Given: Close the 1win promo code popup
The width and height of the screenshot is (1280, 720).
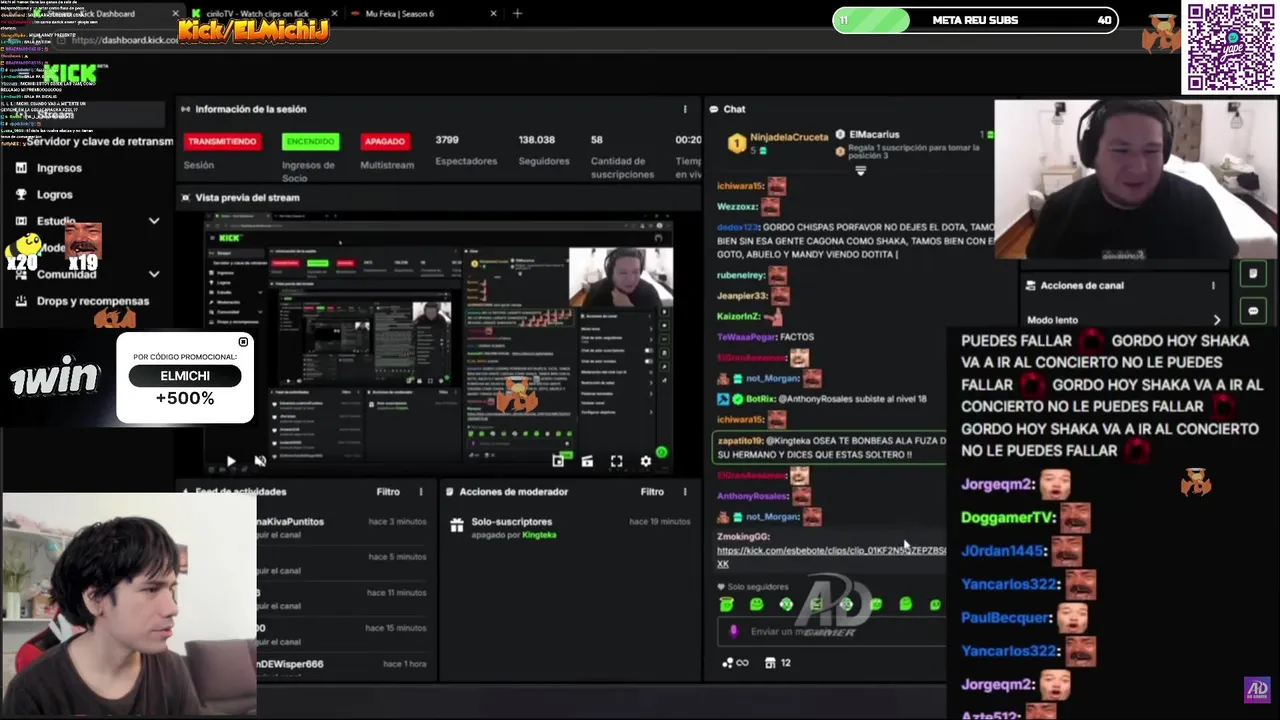Looking at the screenshot, I should pyautogui.click(x=243, y=342).
